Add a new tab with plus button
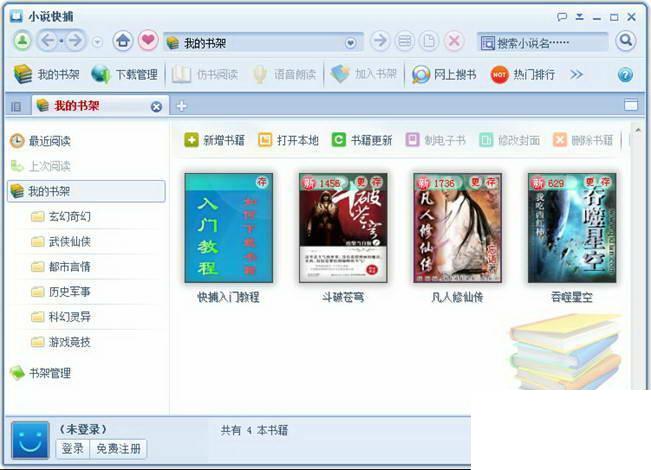Image resolution: width=651 pixels, height=470 pixels. [x=181, y=106]
